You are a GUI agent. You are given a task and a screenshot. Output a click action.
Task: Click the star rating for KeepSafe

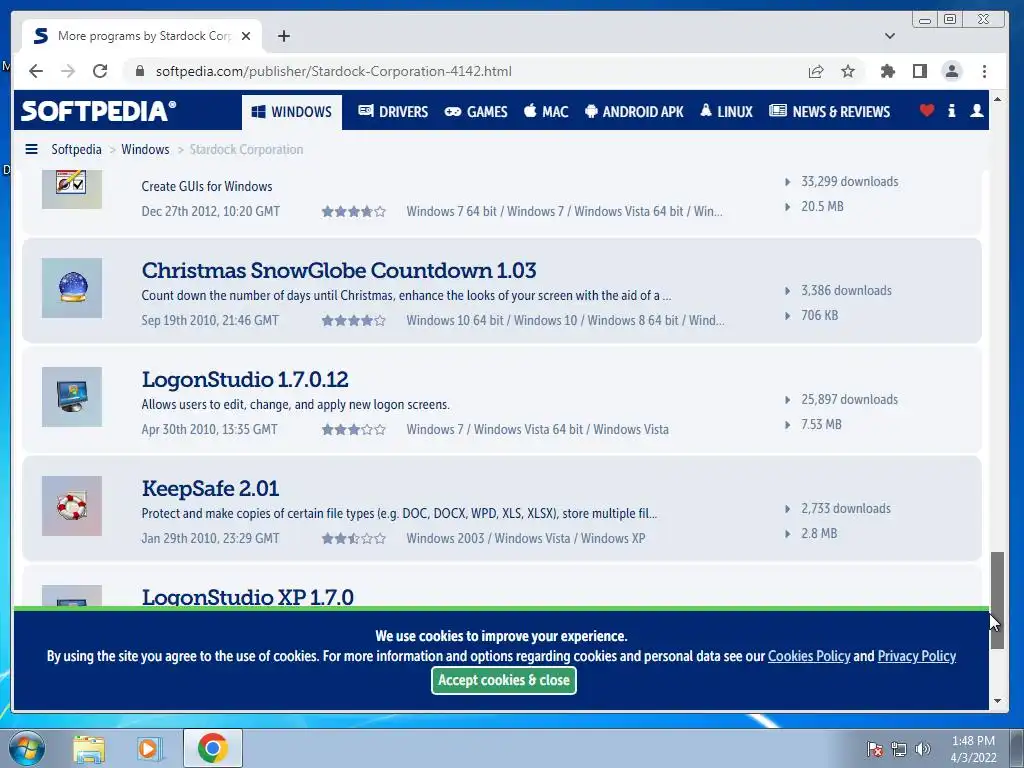click(x=353, y=539)
